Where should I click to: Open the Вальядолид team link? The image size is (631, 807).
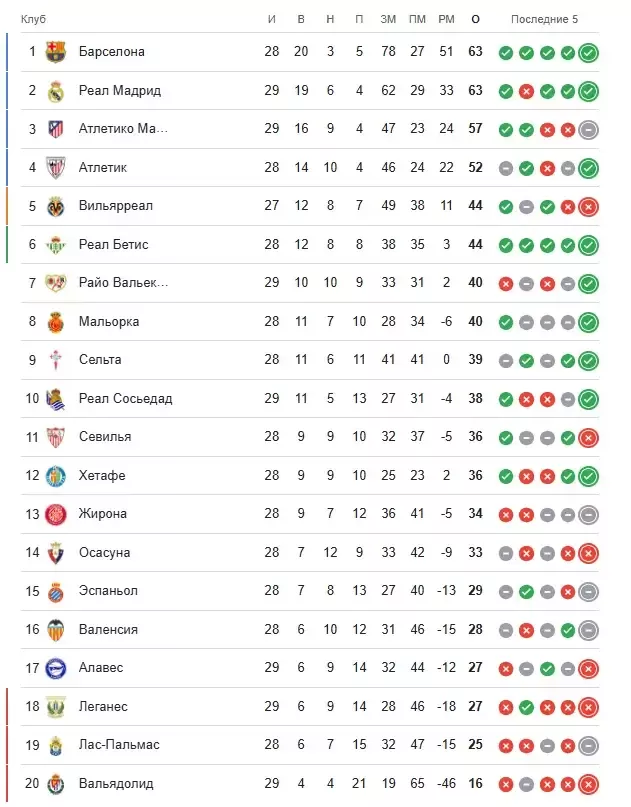(x=116, y=783)
